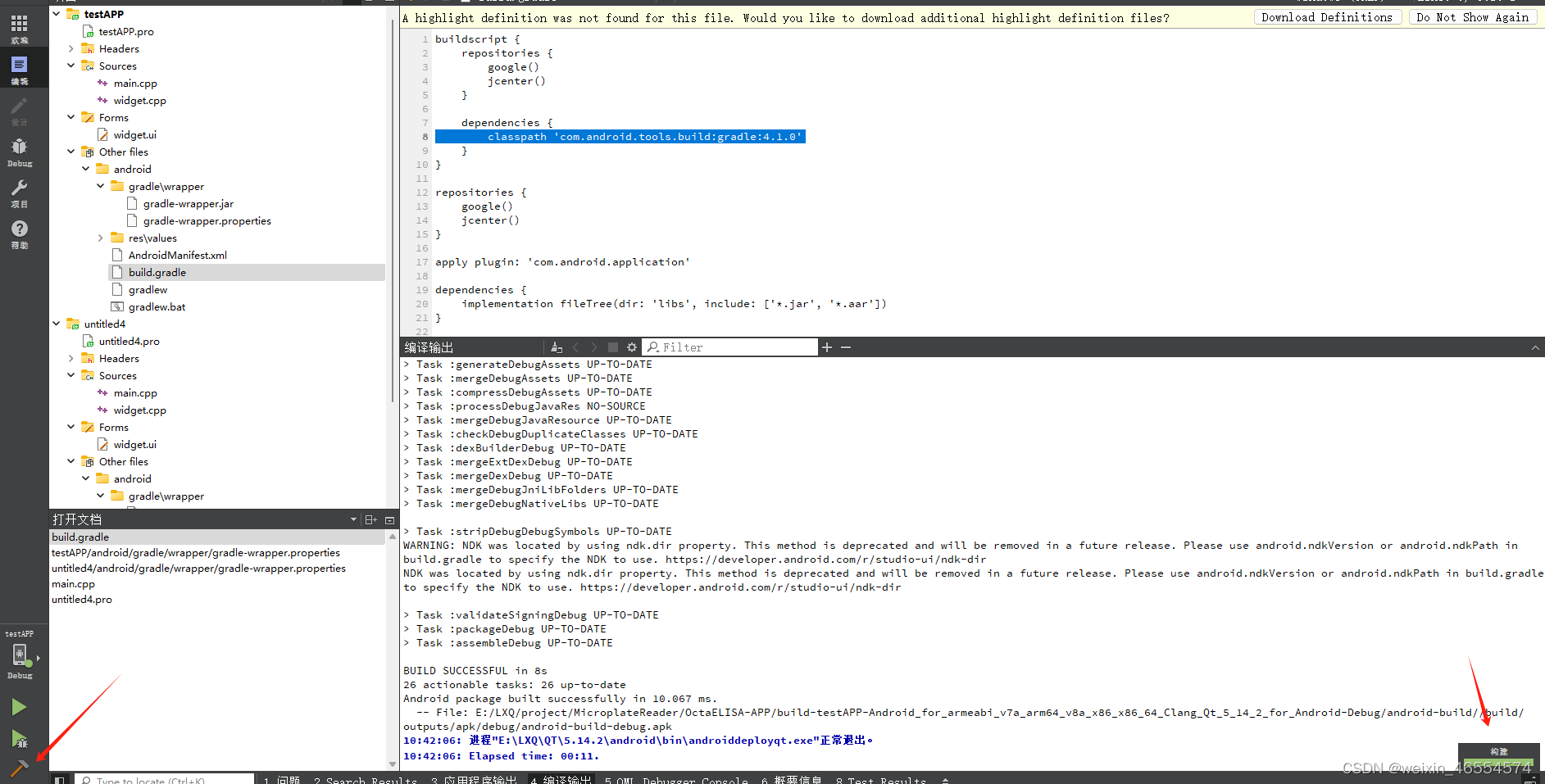Viewport: 1545px width, 784px height.
Task: Clear the compile output with broom icon
Action: (x=557, y=347)
